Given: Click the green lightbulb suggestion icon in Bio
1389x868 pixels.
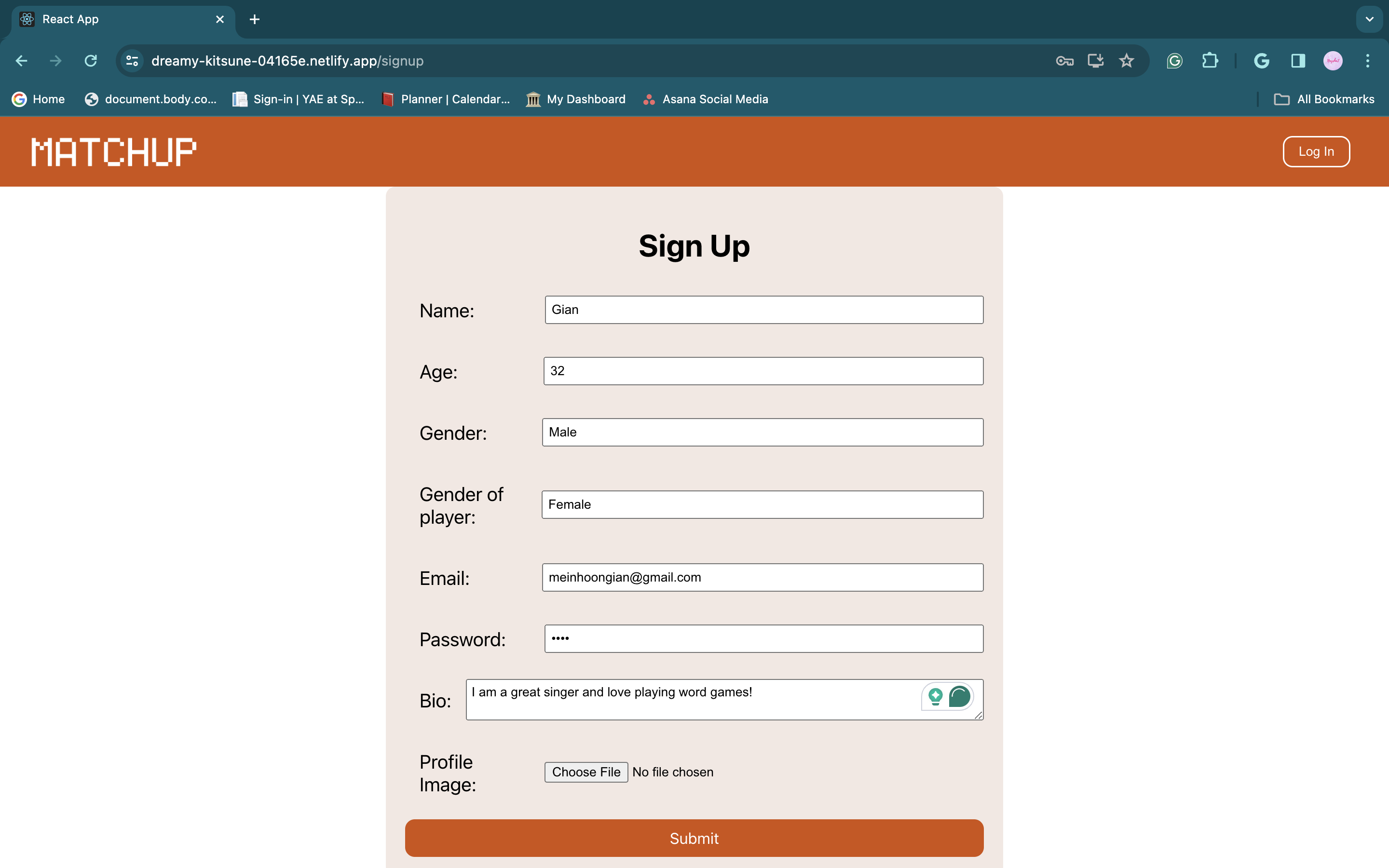Looking at the screenshot, I should point(935,696).
